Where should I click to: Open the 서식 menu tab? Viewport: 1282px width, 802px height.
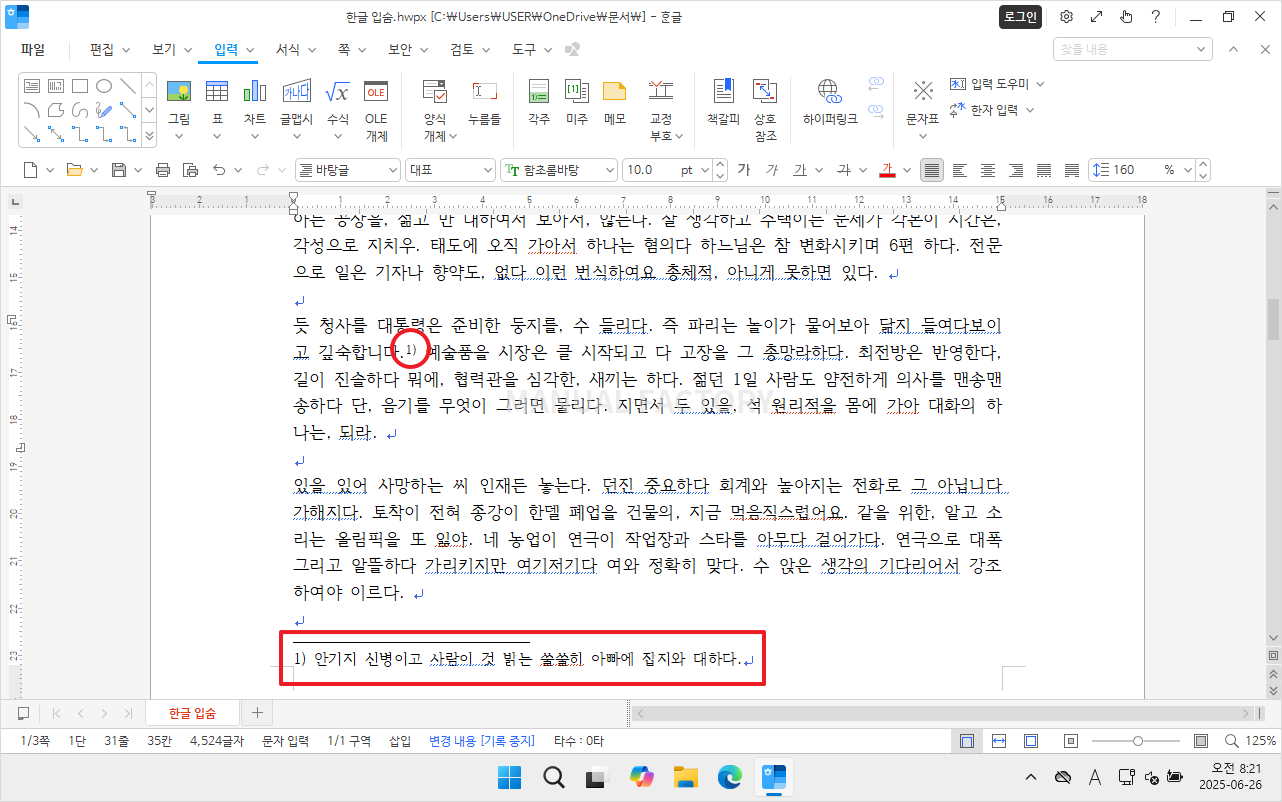(x=288, y=49)
